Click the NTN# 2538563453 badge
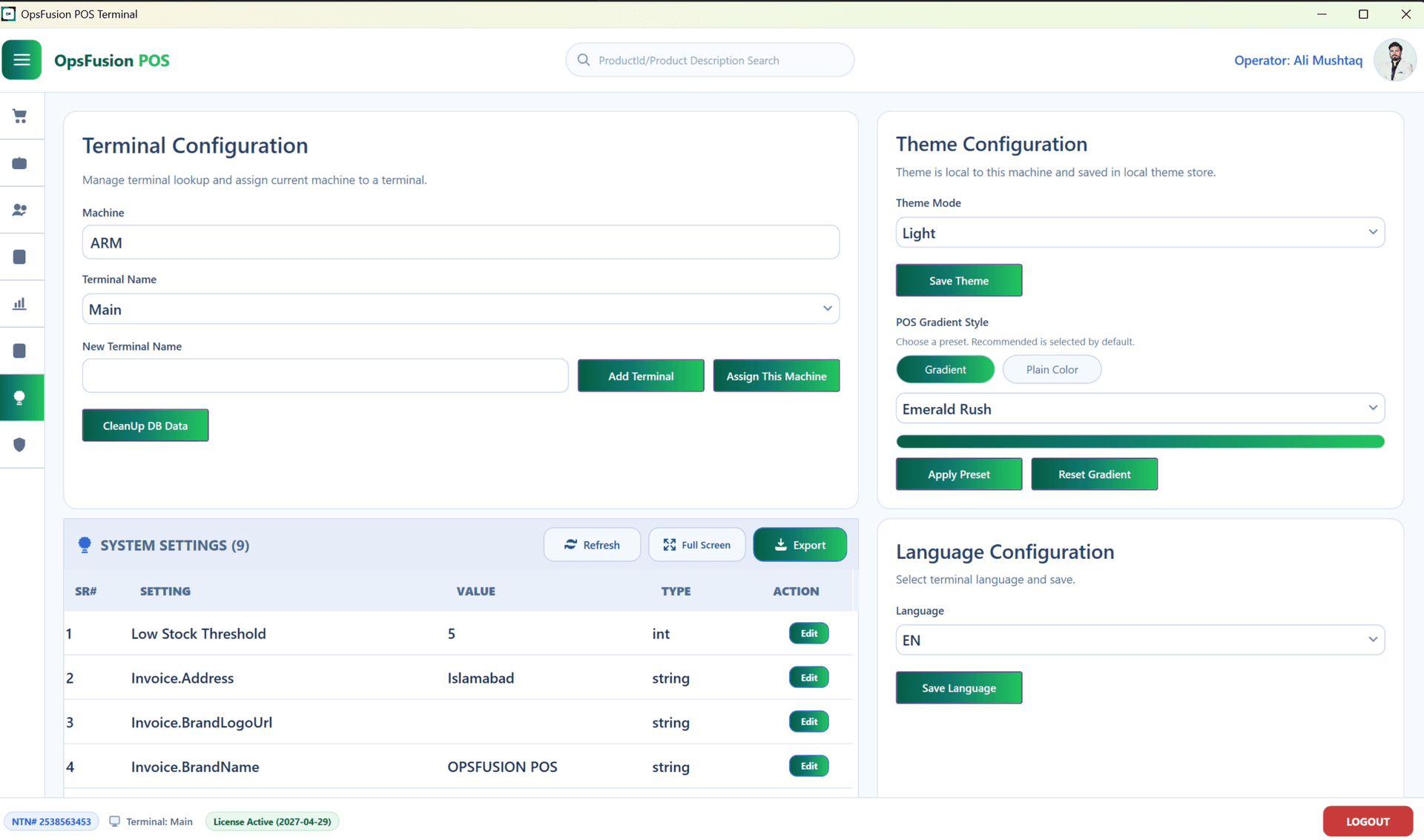Viewport: 1424px width, 840px height. point(51,821)
